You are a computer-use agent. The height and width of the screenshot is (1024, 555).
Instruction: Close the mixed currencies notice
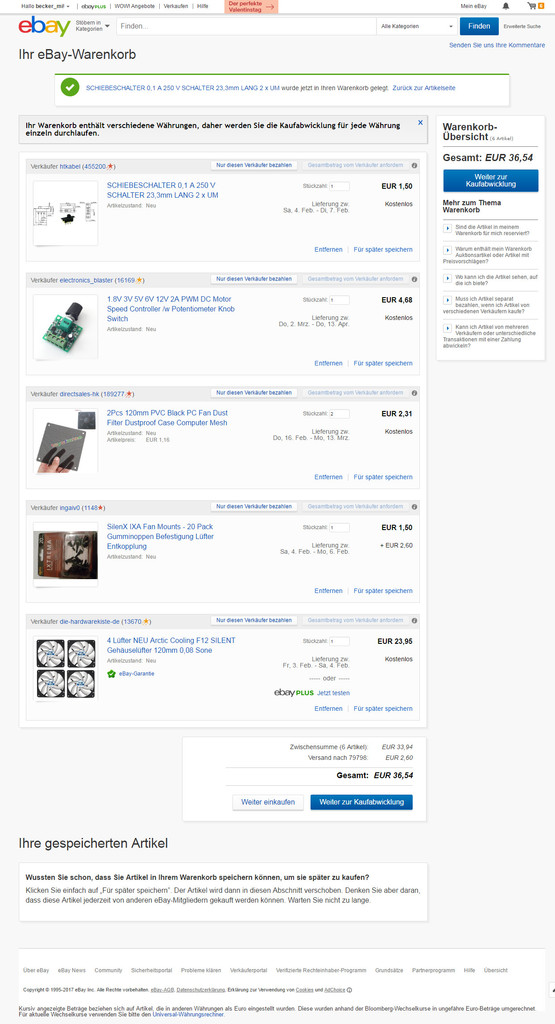click(420, 123)
